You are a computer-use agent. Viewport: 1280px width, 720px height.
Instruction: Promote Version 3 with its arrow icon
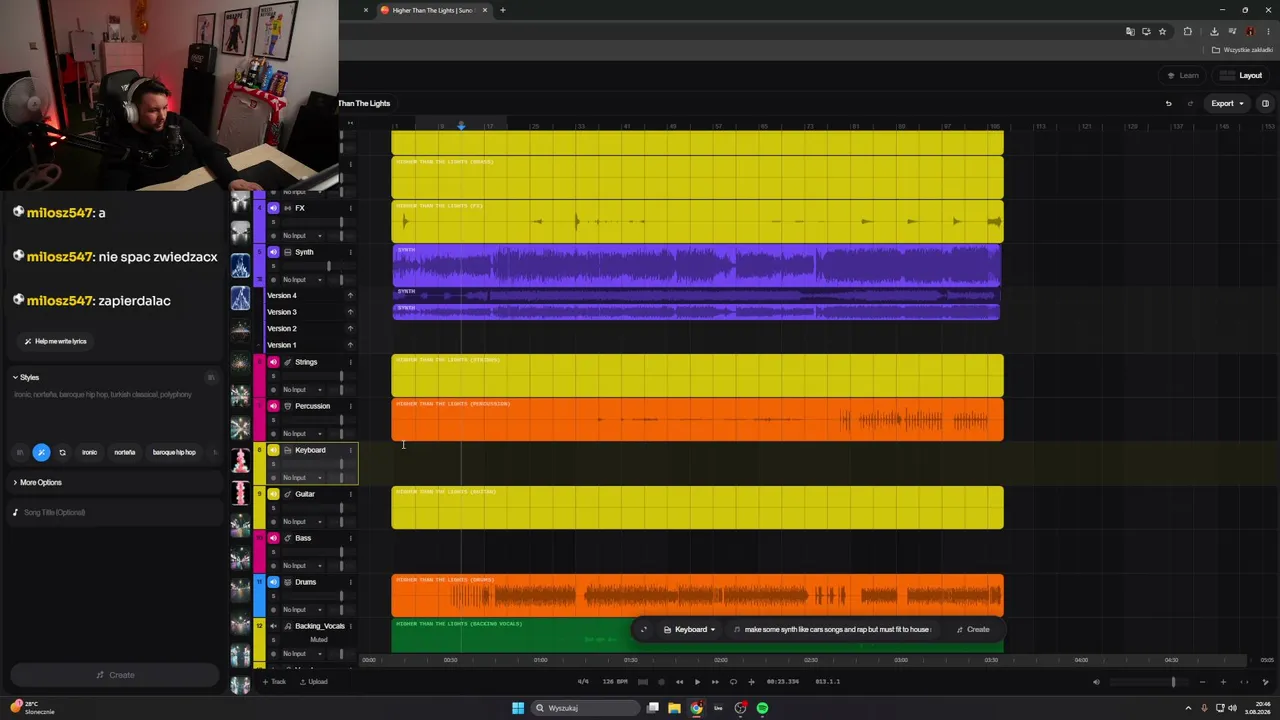click(350, 312)
